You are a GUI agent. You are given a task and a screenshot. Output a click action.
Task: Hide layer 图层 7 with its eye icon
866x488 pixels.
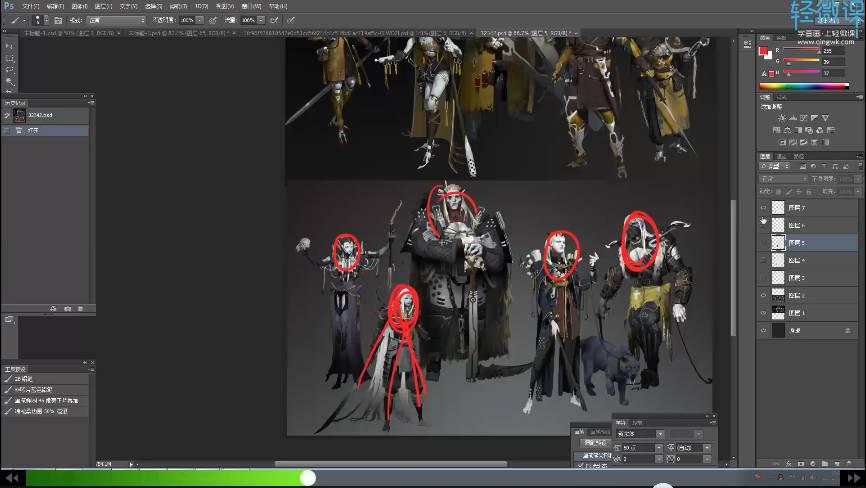pyautogui.click(x=763, y=208)
